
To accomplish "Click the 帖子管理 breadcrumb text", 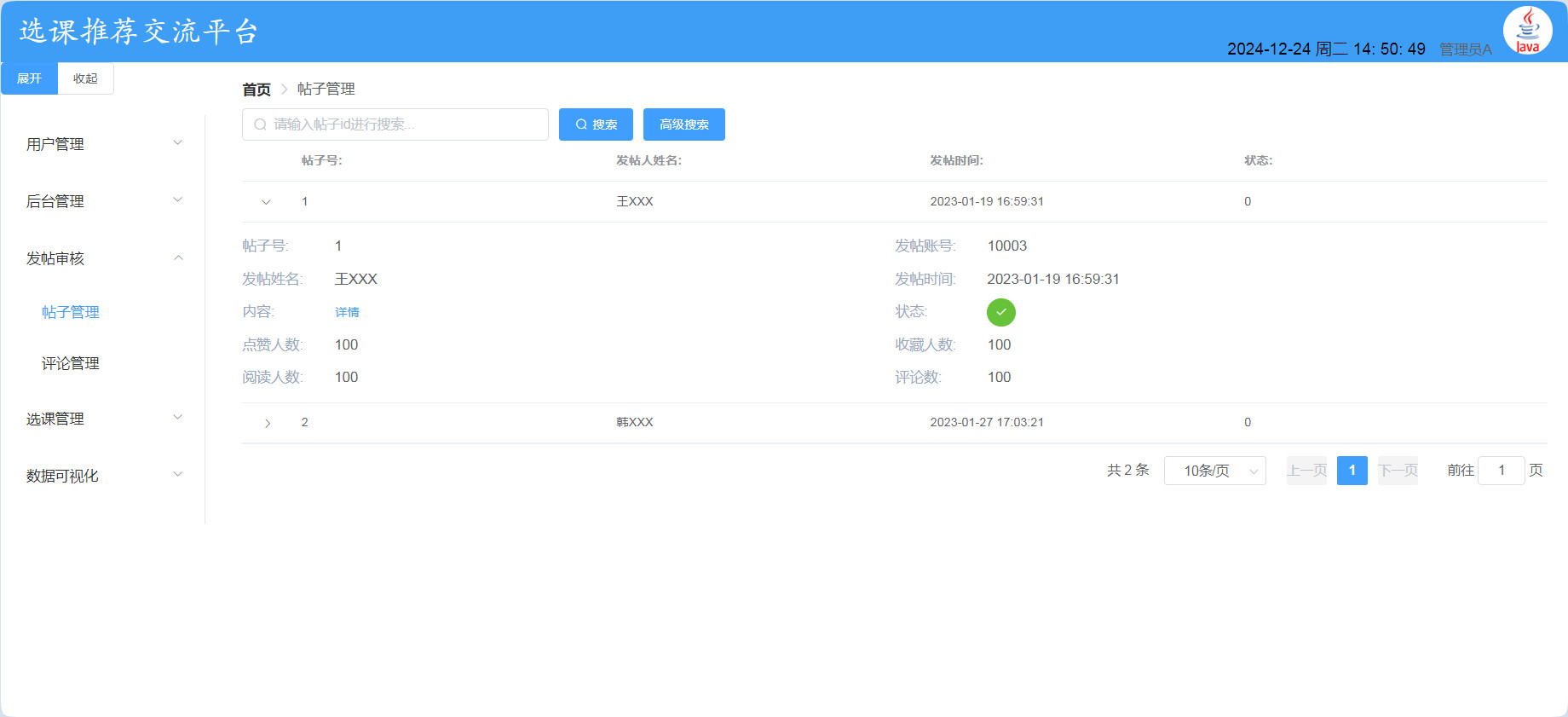I will (326, 90).
